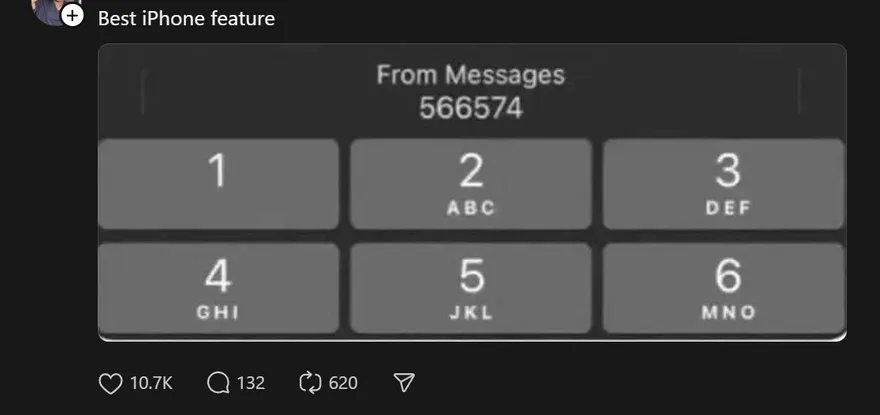Tap the 566574 autofill code suggestion
Image resolution: width=880 pixels, height=415 pixels.
(x=471, y=108)
